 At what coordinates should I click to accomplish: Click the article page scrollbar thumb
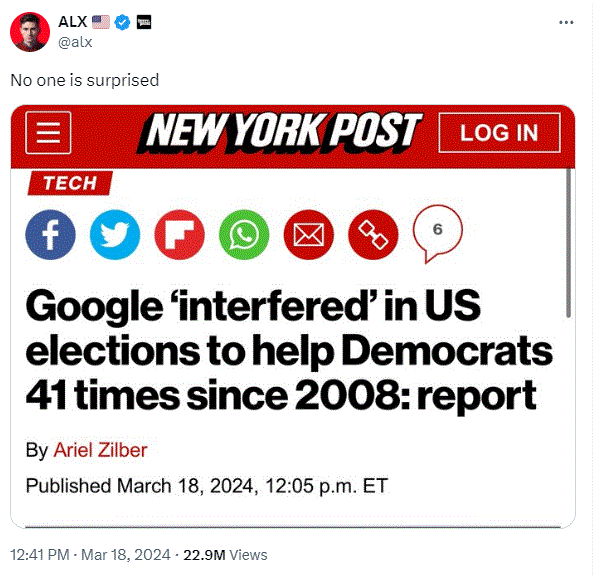pyautogui.click(x=568, y=243)
